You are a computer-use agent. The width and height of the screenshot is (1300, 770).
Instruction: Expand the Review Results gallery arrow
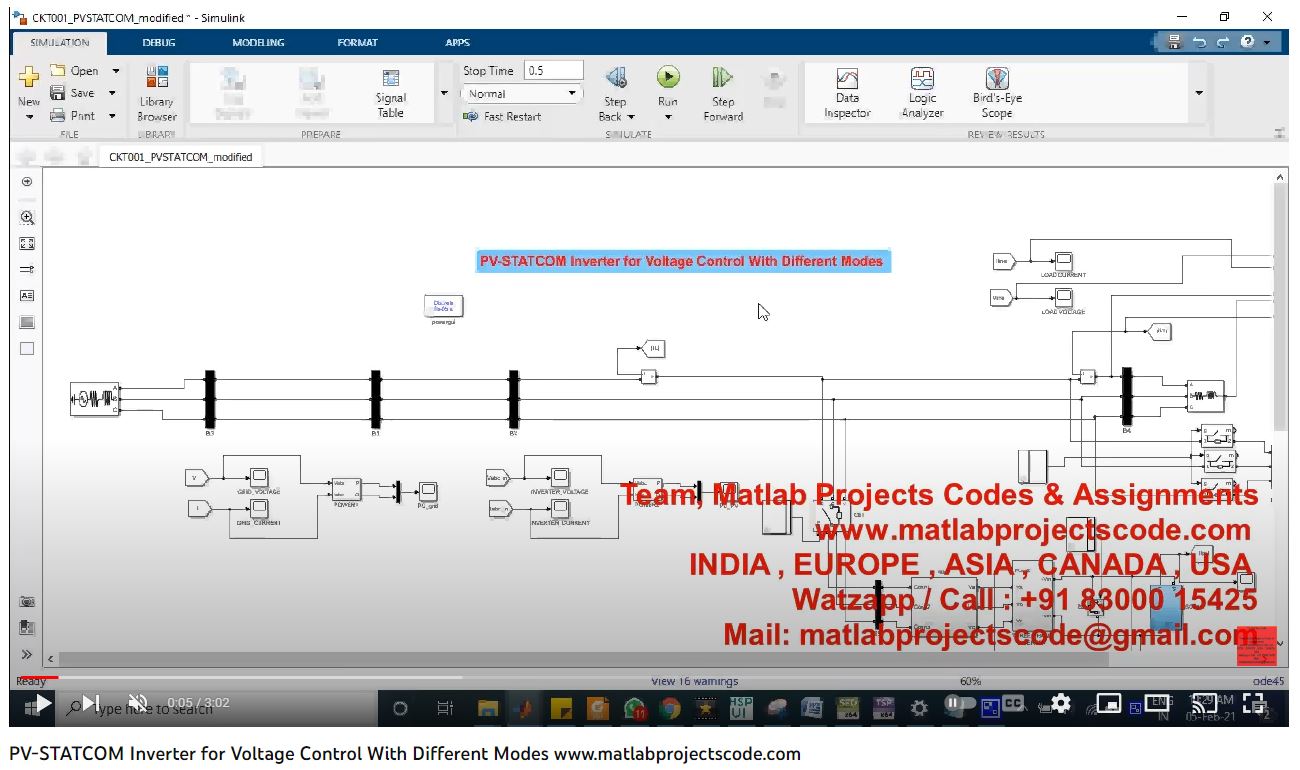[x=1199, y=94]
